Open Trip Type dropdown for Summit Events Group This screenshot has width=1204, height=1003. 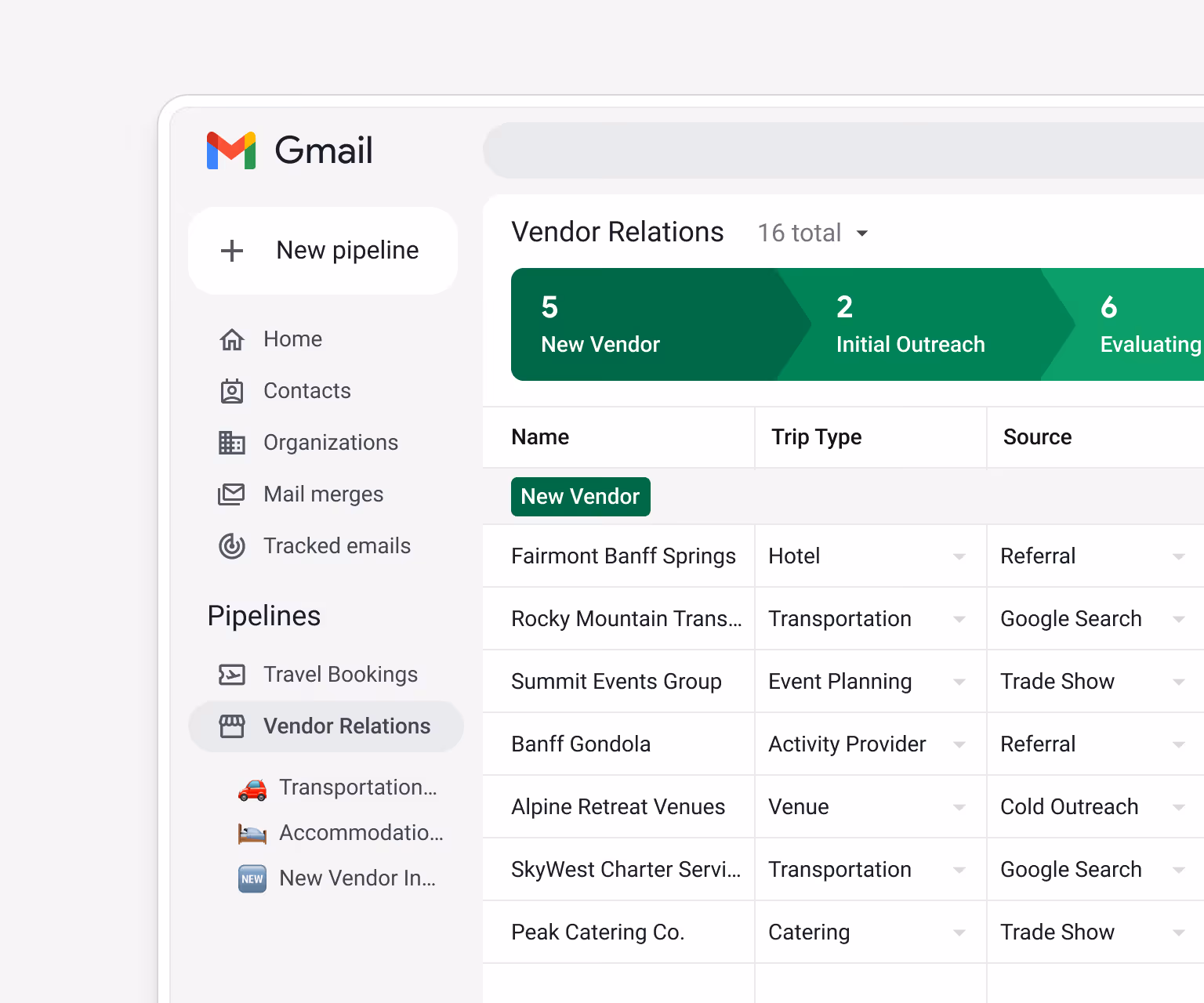tap(959, 682)
